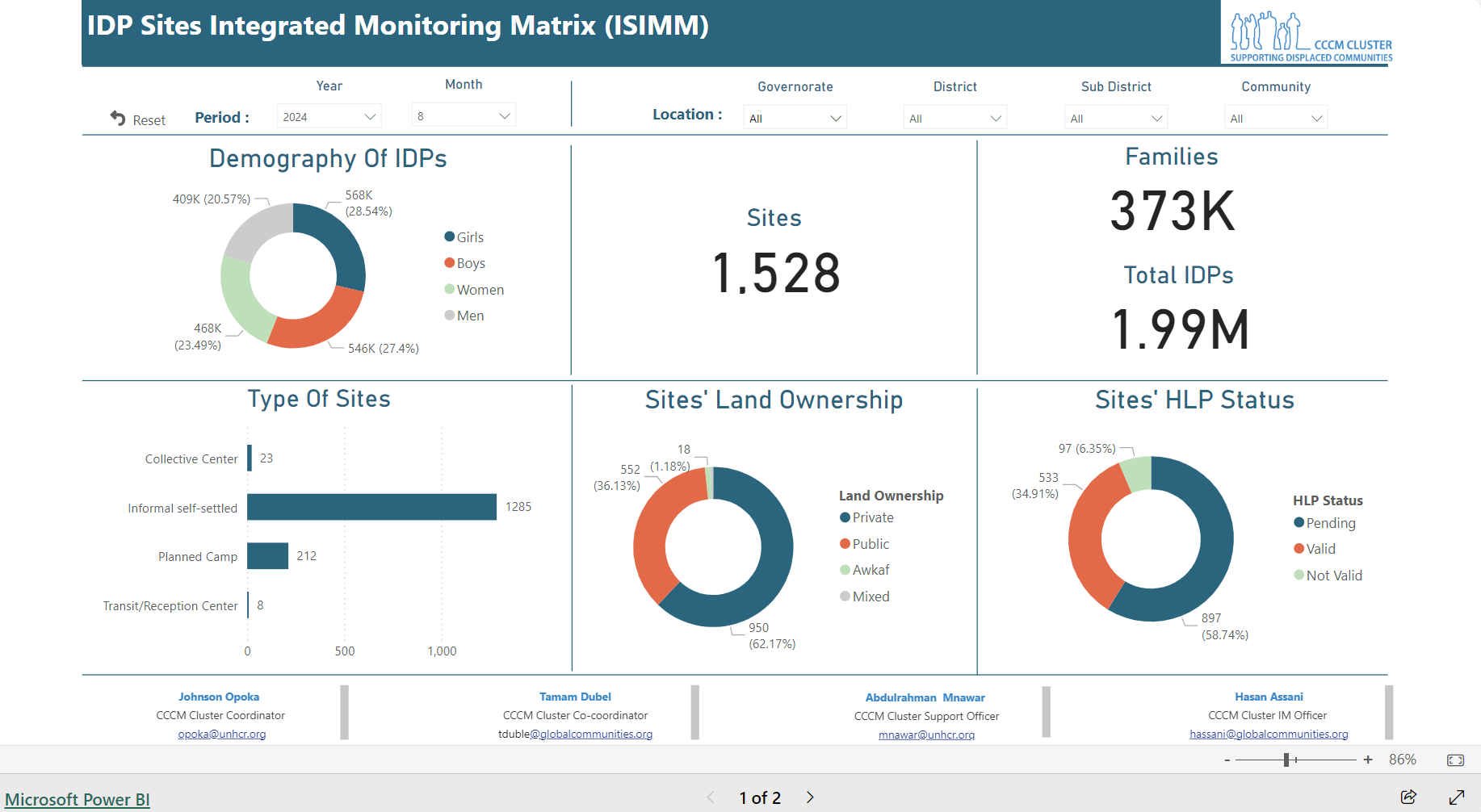Expand the Governorate filter dropdown
This screenshot has height=812, width=1481.
795,119
